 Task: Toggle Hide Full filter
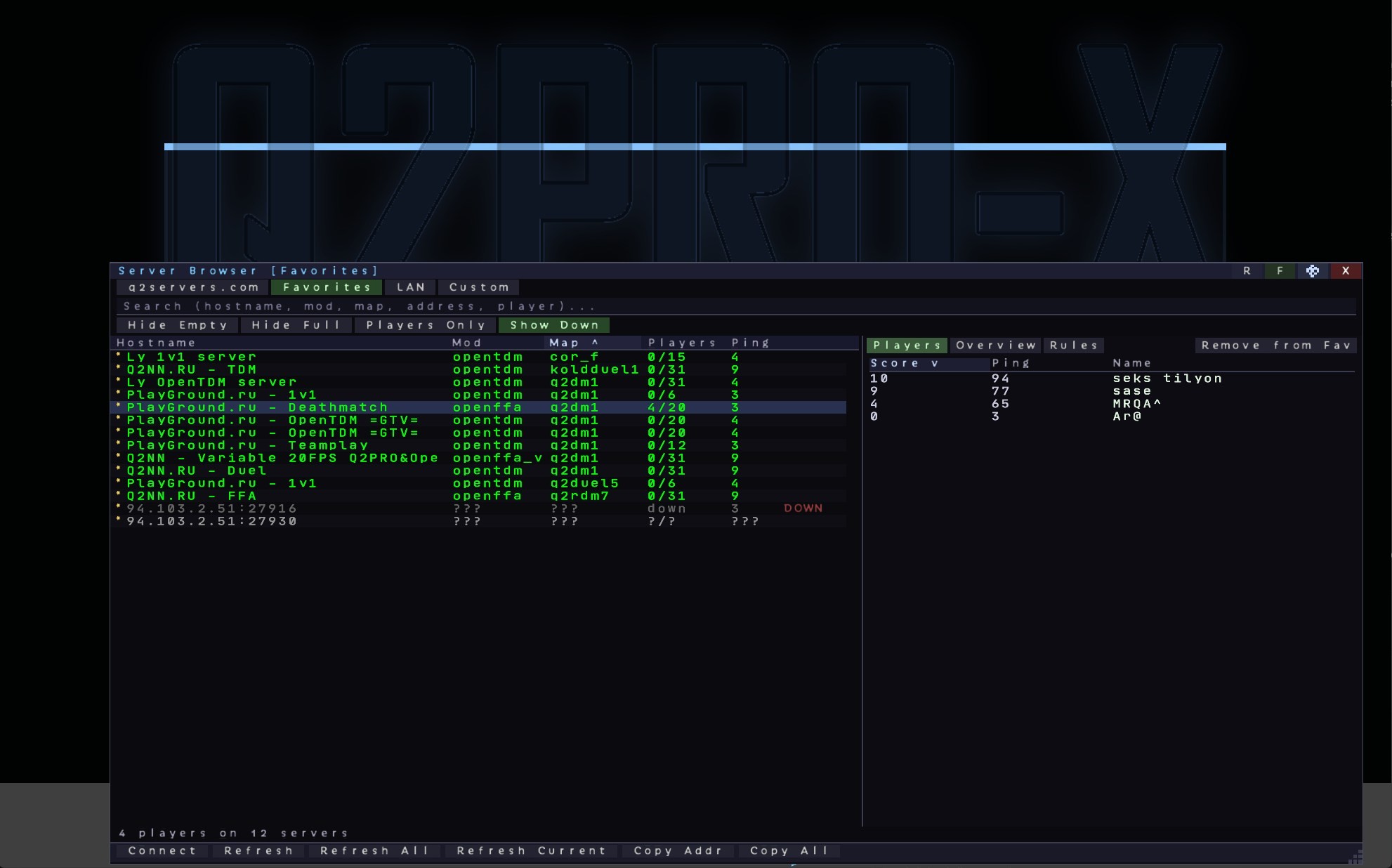coord(296,325)
